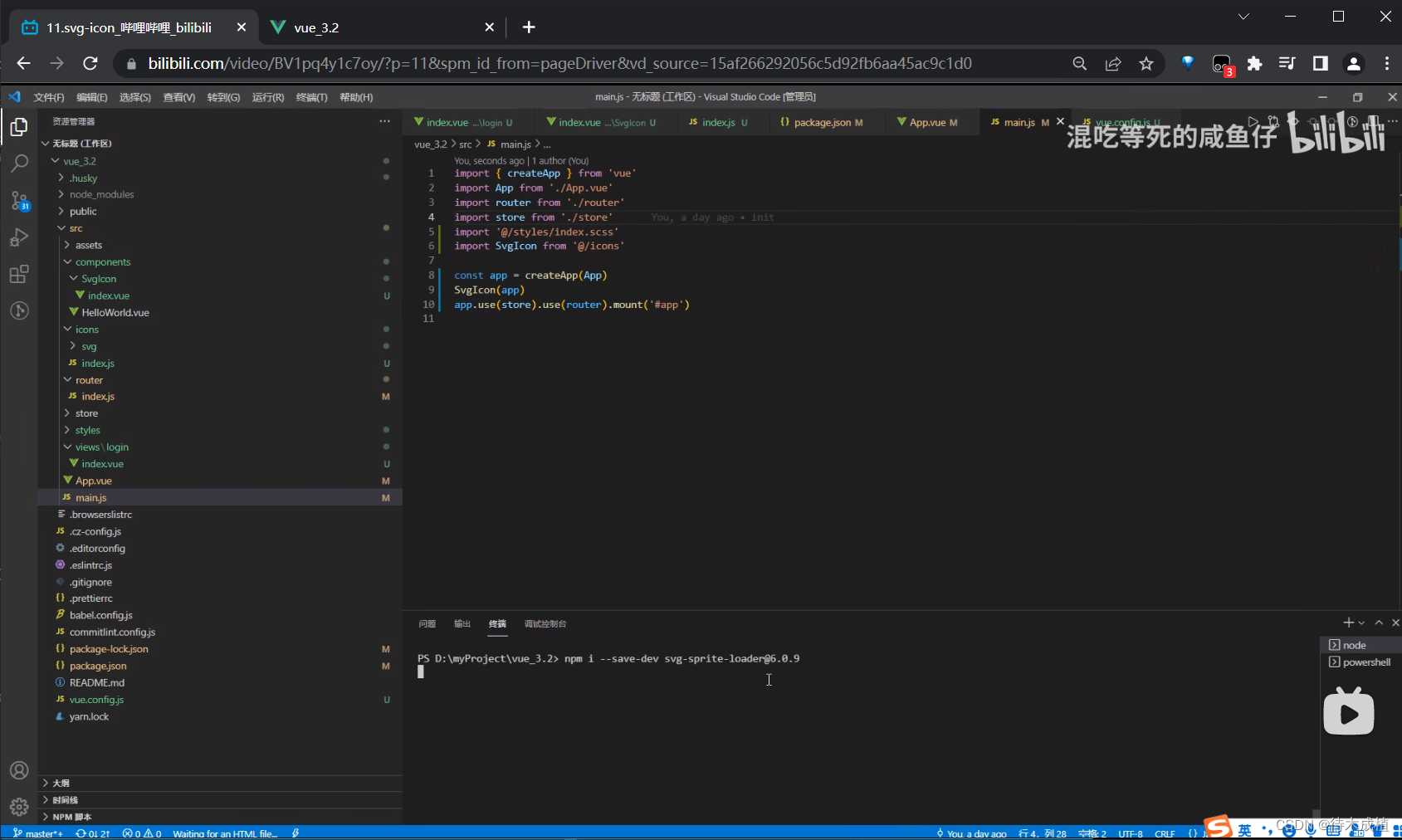Screen dimensions: 1402x840
Task: Click the line and column indicator
Action: pos(1043,833)
